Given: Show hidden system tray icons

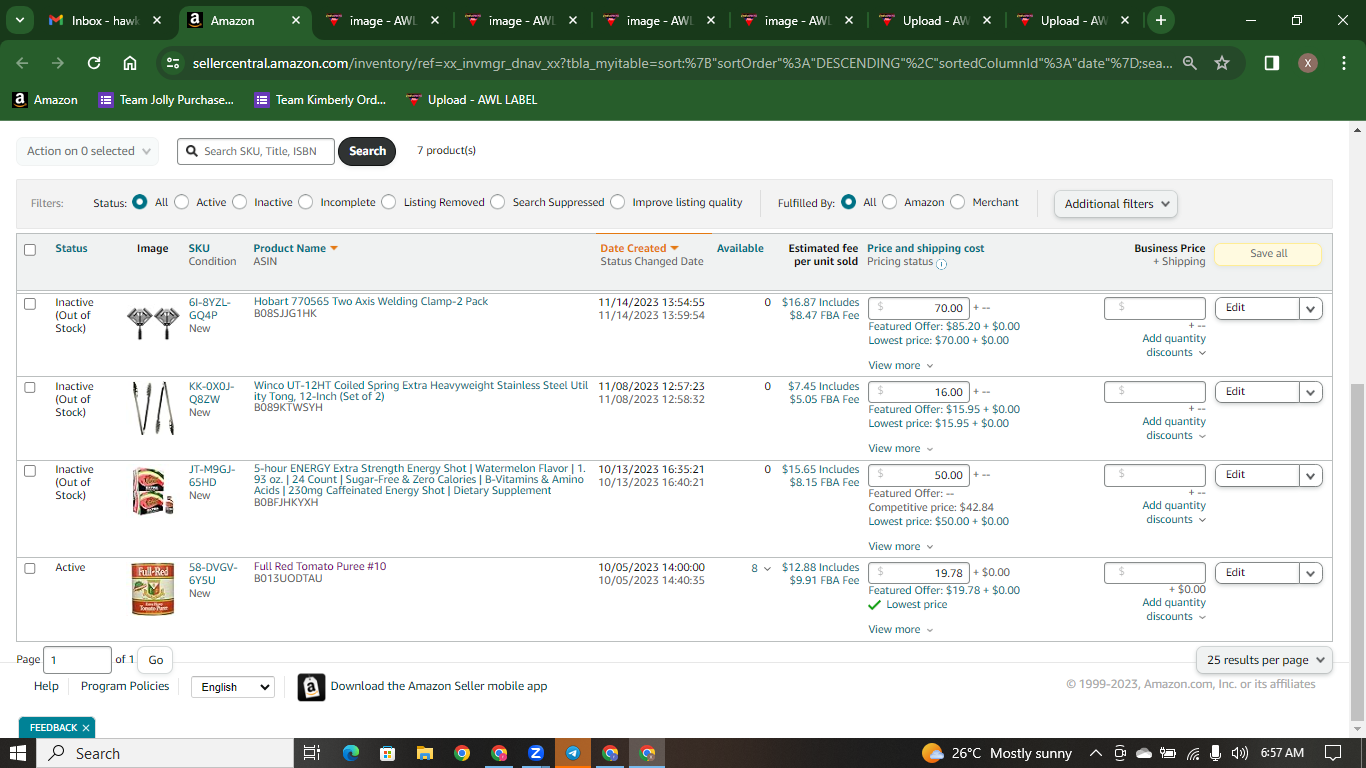Looking at the screenshot, I should 1095,753.
